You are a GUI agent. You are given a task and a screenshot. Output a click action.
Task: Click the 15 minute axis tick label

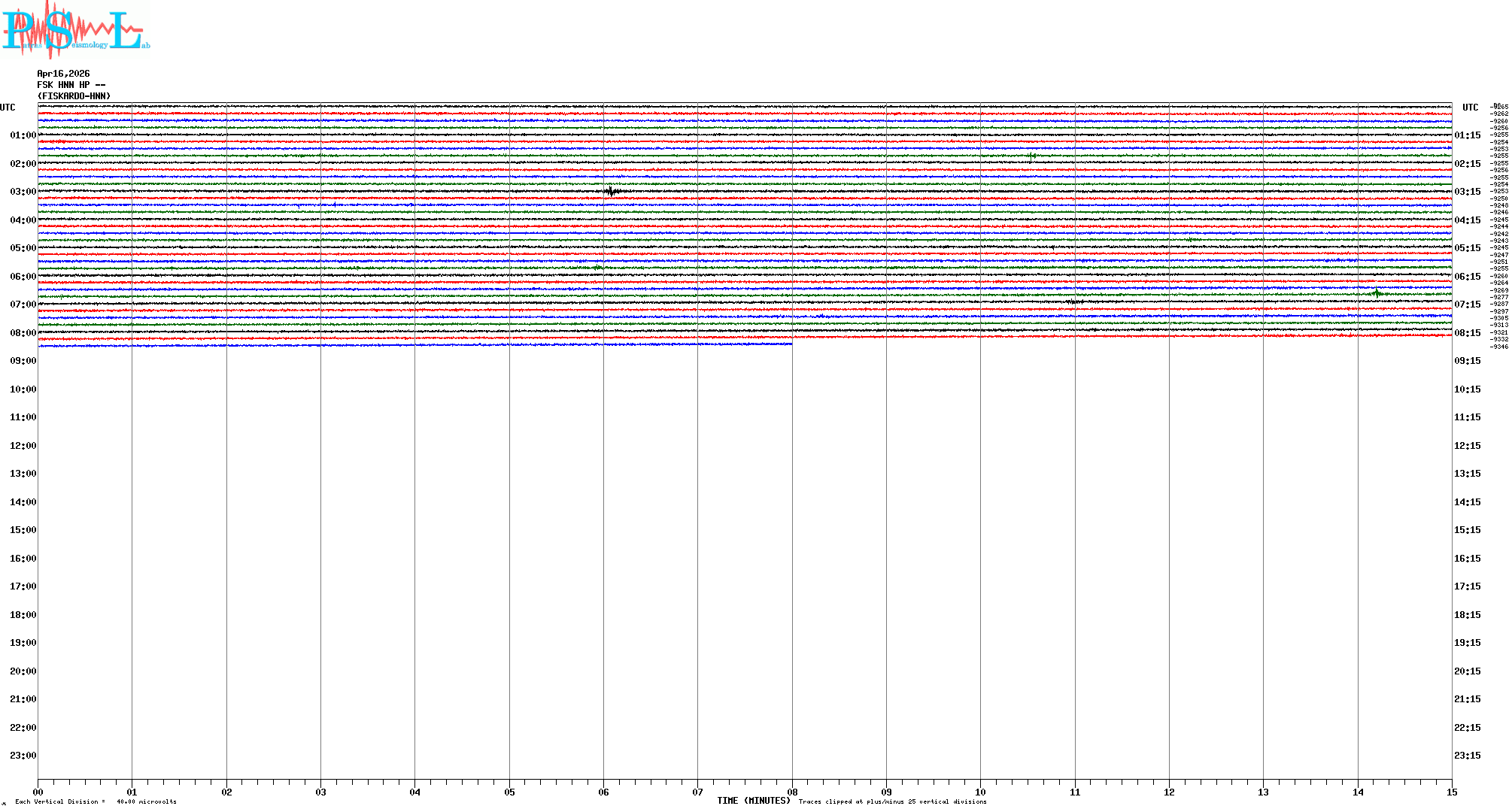1452,792
